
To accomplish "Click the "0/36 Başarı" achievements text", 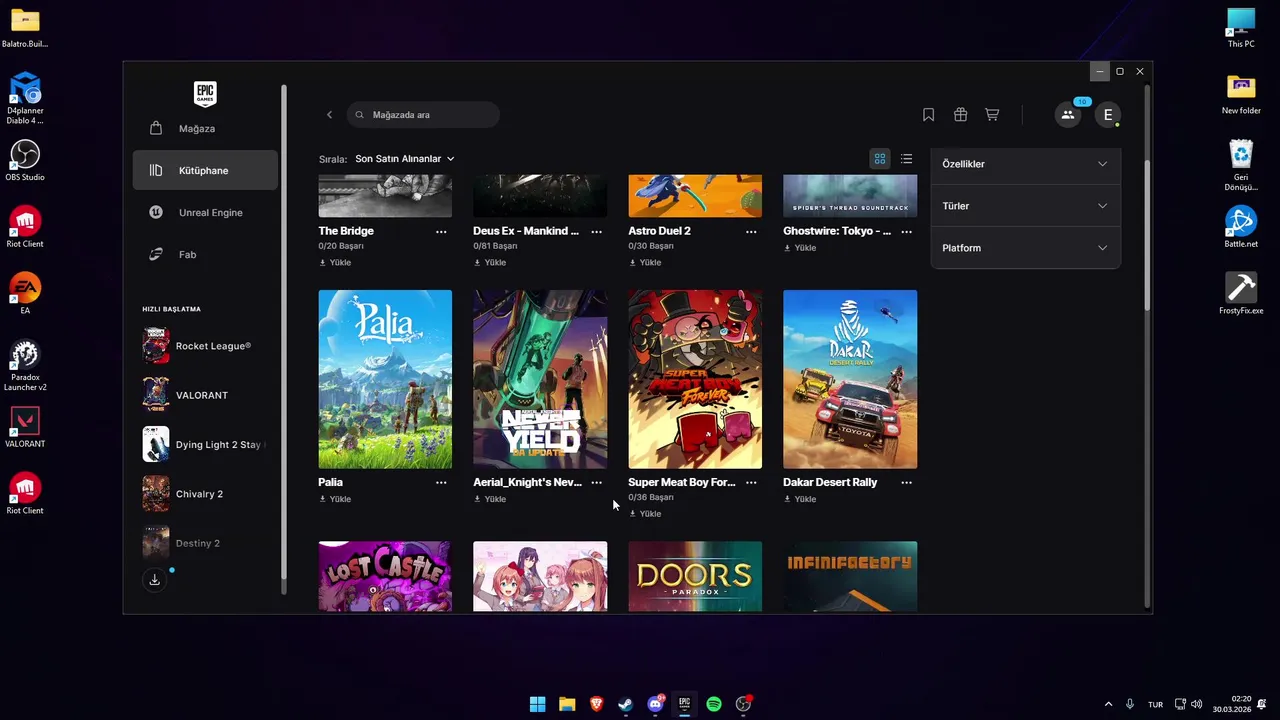I will 651,497.
